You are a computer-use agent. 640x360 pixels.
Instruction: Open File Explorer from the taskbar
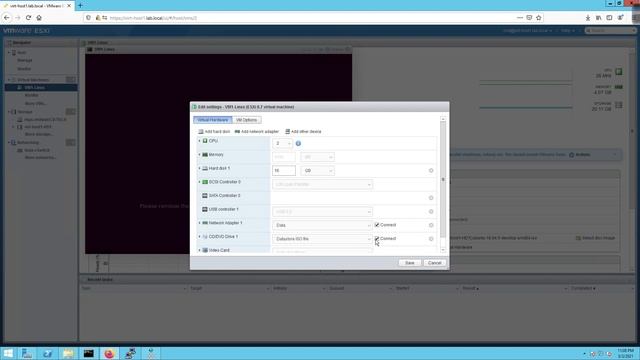[x=68, y=353]
